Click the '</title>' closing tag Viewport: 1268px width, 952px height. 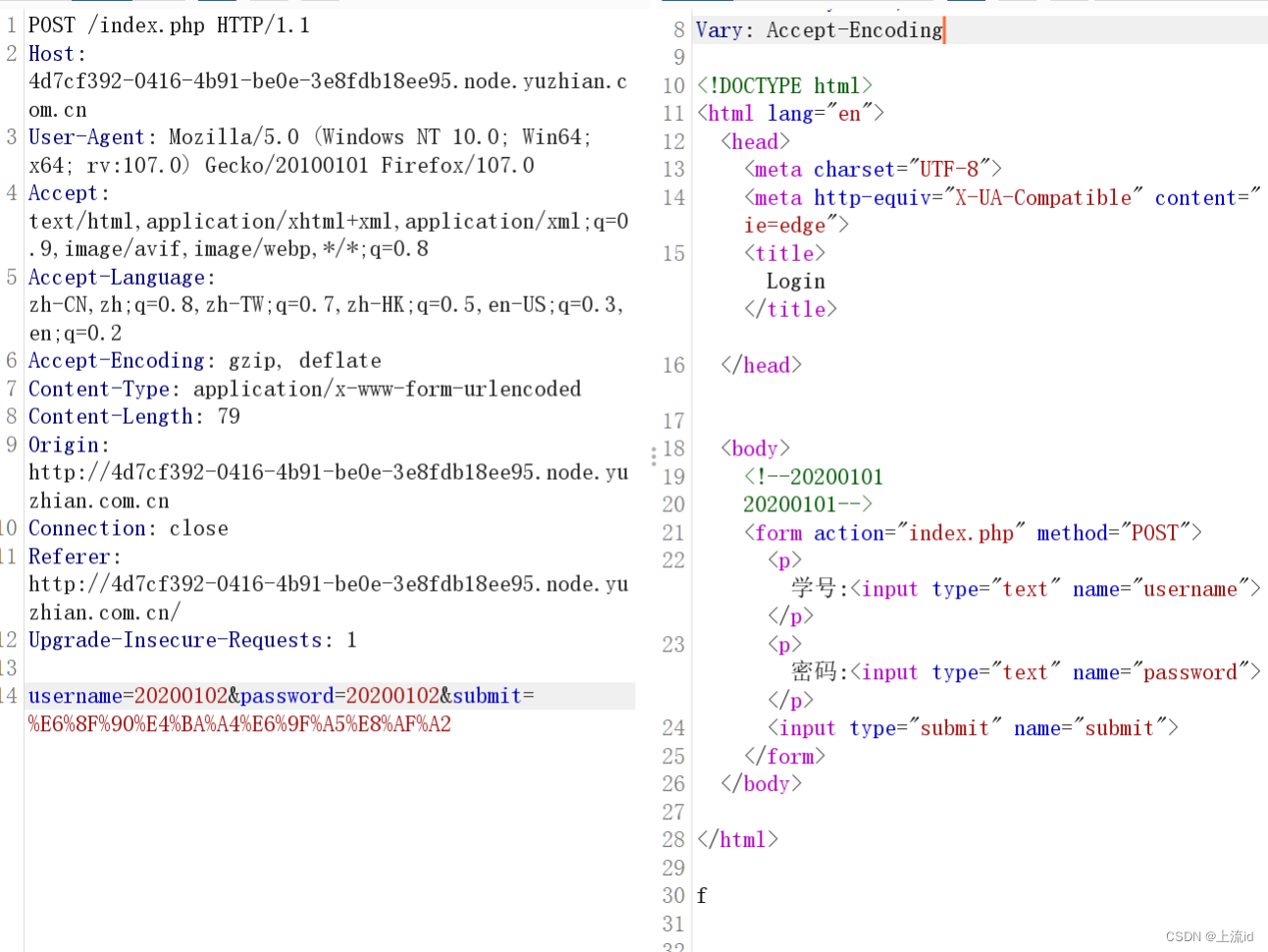[x=790, y=309]
